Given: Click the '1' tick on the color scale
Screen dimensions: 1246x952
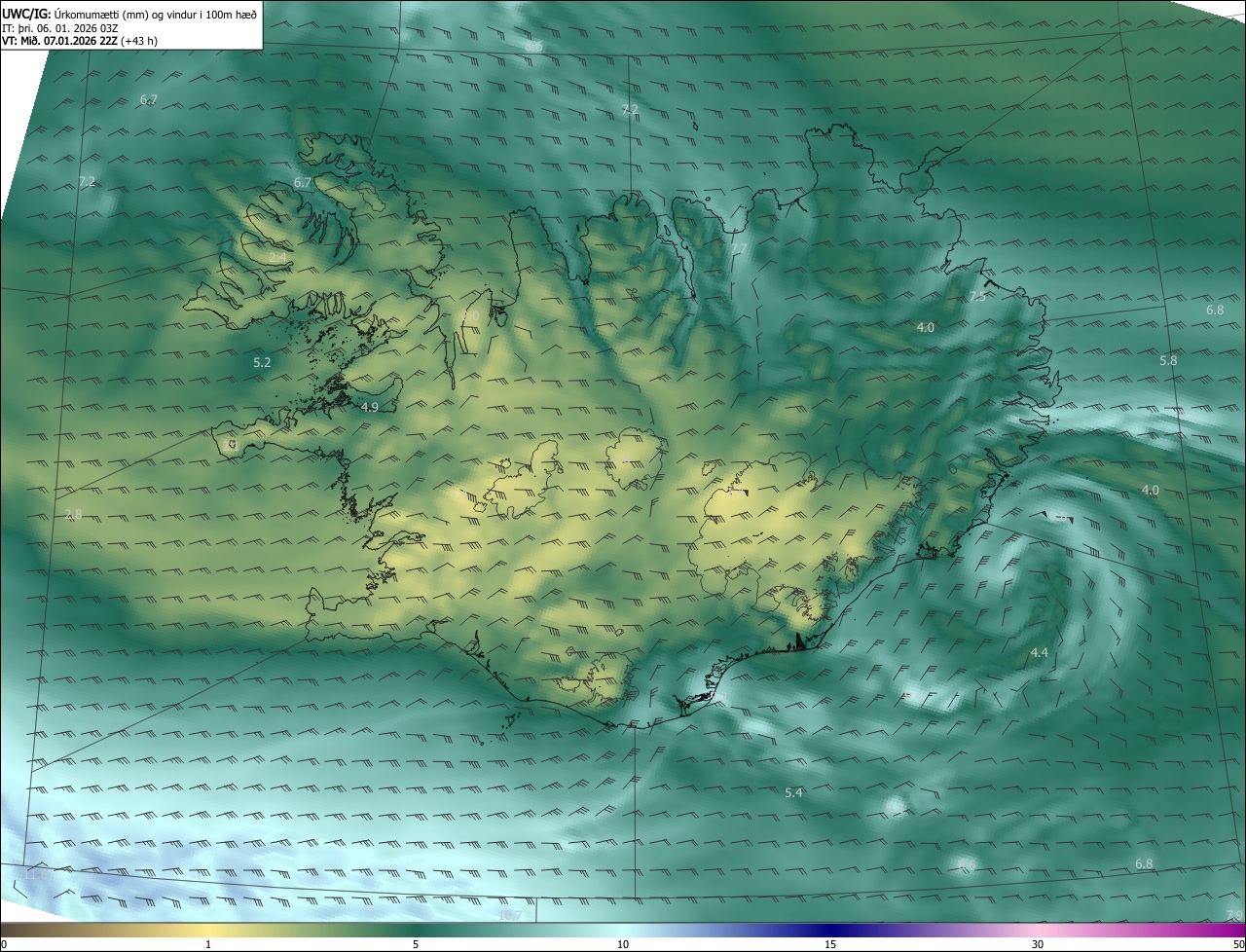Looking at the screenshot, I should click(208, 944).
